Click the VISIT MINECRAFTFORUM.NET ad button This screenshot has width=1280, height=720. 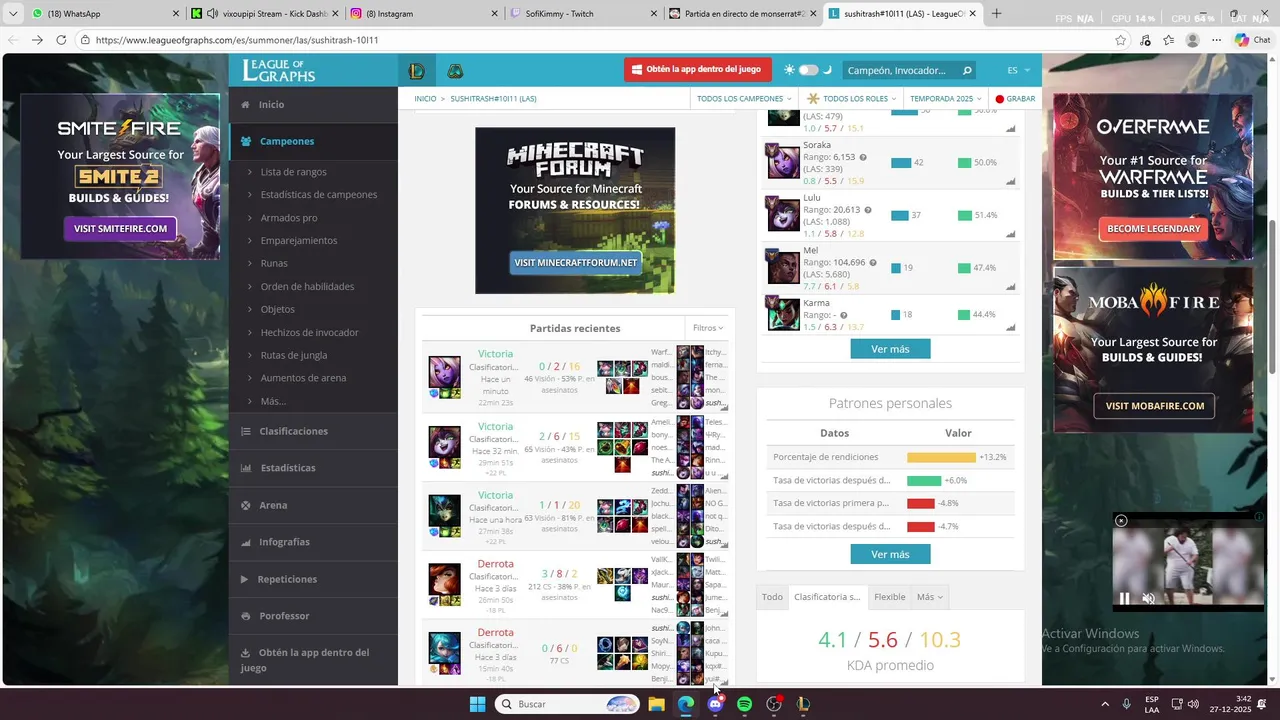pyautogui.click(x=575, y=262)
